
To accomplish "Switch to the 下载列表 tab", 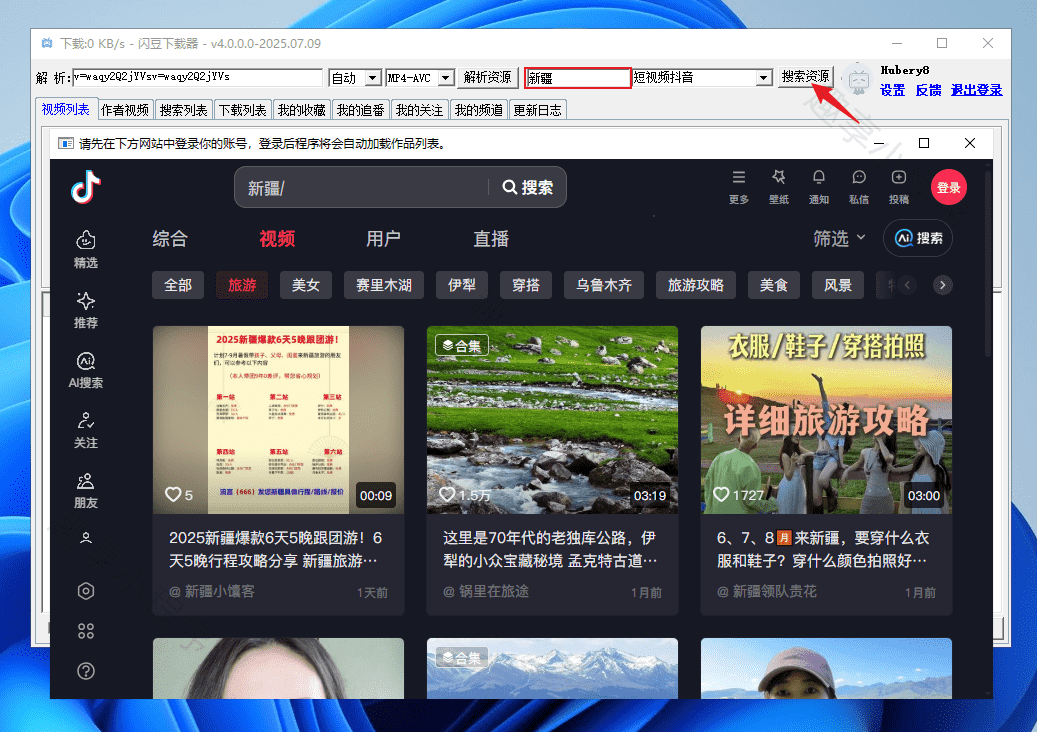I will coord(243,110).
